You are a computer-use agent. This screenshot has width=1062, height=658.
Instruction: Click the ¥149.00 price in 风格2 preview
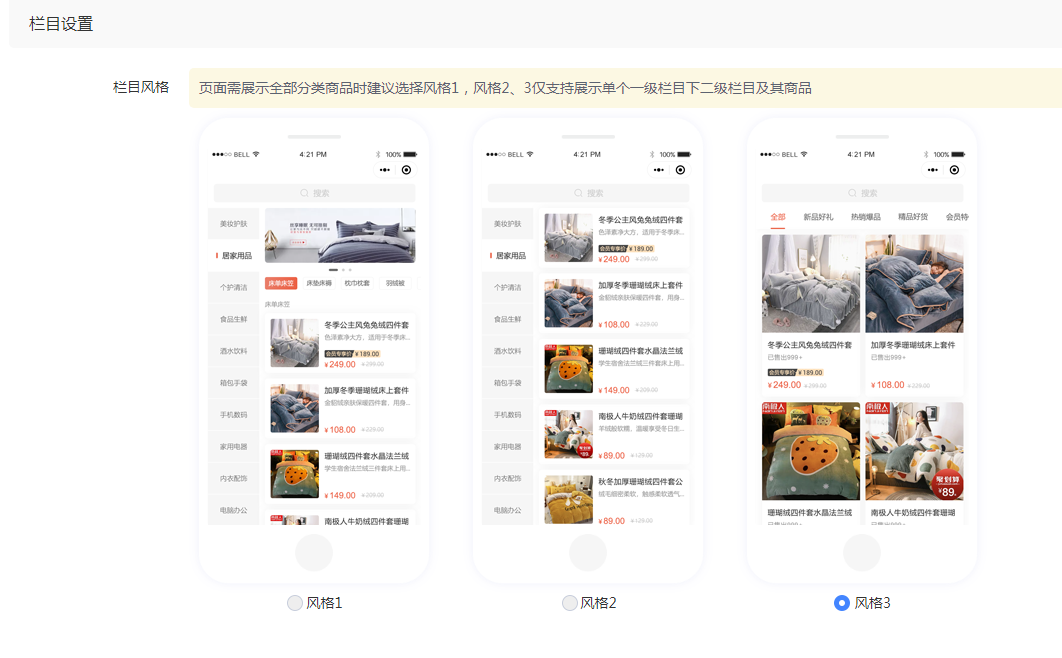click(614, 390)
